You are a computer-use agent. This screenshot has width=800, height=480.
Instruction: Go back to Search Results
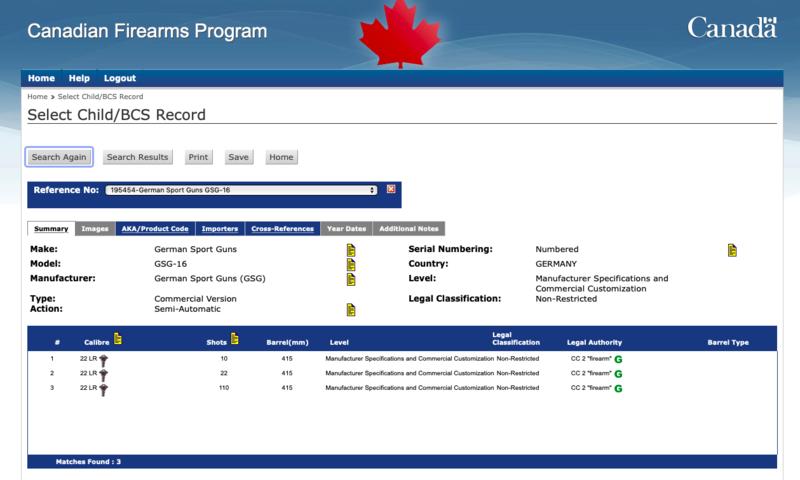coord(138,157)
